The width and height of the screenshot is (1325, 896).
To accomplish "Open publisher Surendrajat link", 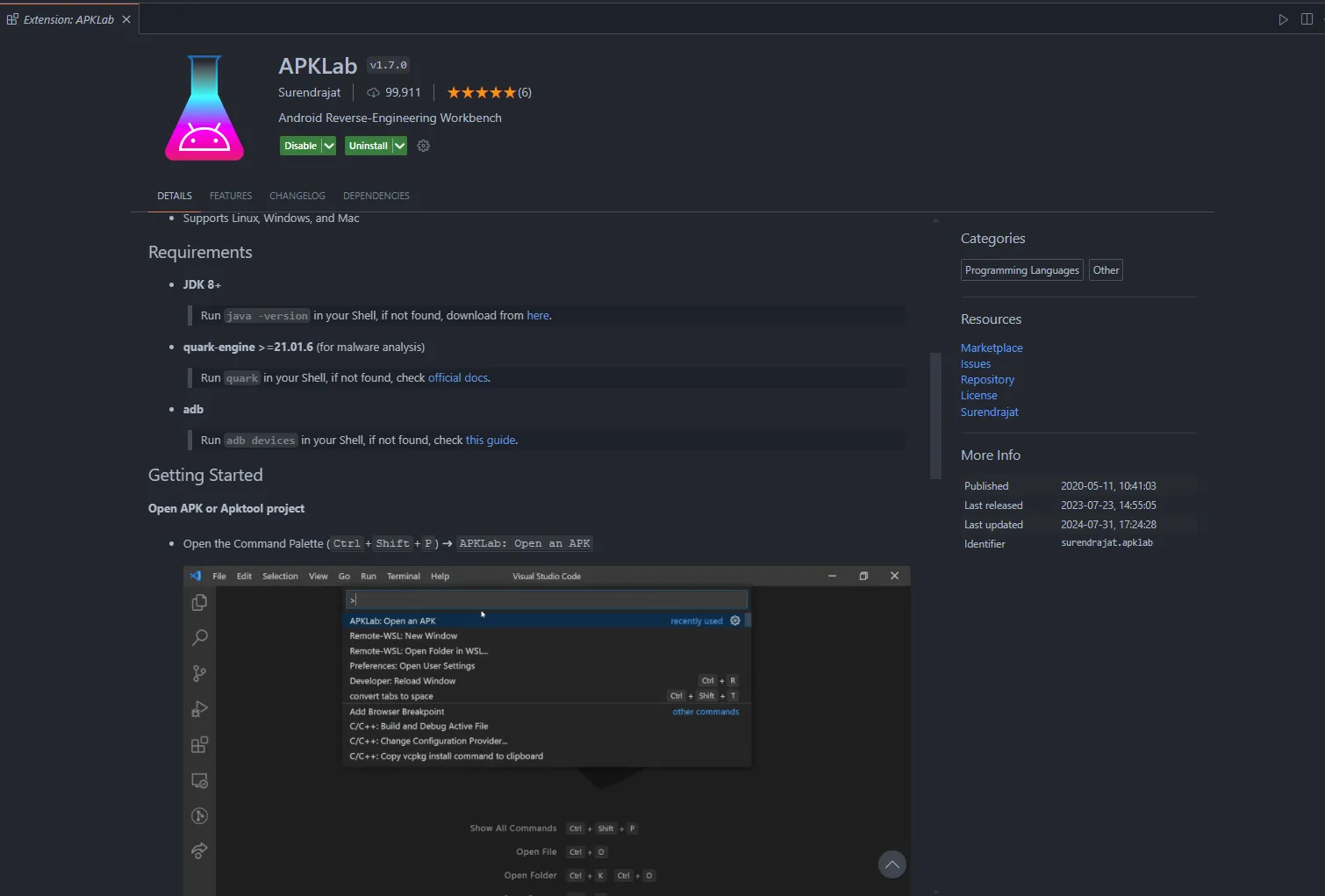I will click(309, 92).
